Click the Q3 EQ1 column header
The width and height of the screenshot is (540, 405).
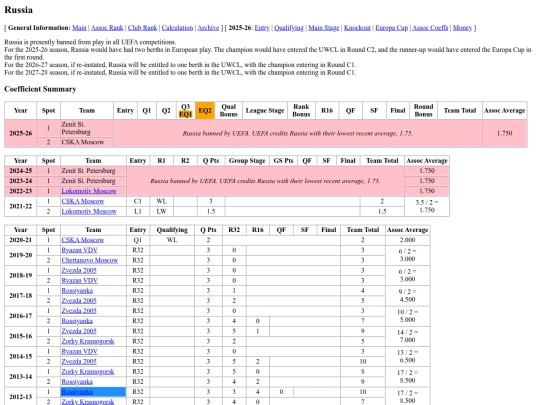[185, 111]
